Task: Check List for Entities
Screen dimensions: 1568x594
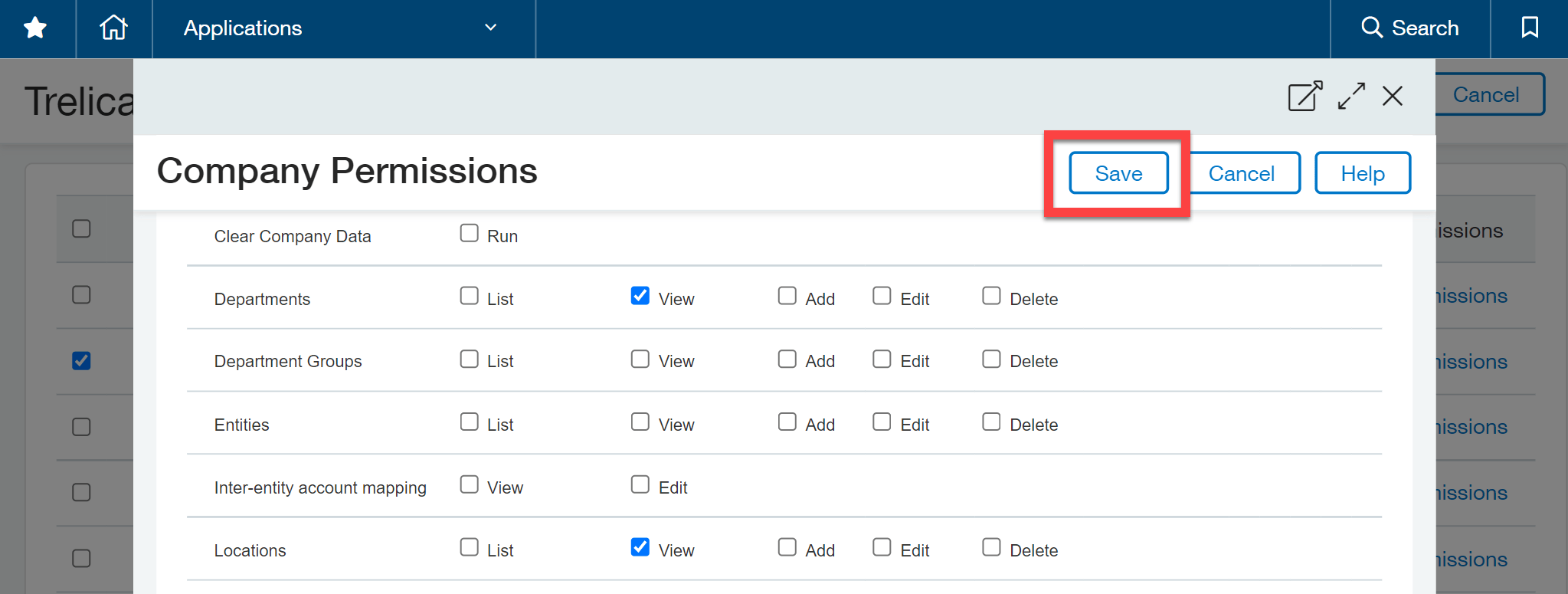Action: (x=469, y=422)
